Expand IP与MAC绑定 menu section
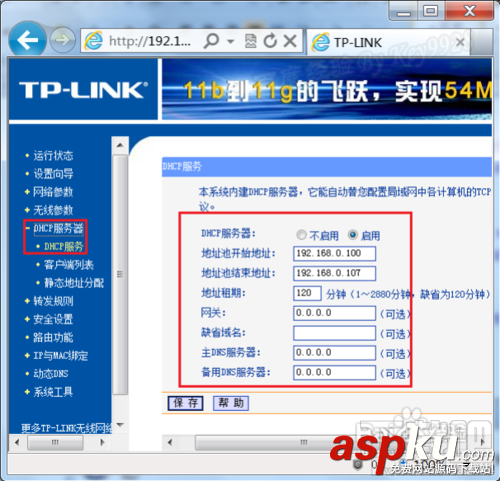This screenshot has width=500, height=481. tap(60, 356)
